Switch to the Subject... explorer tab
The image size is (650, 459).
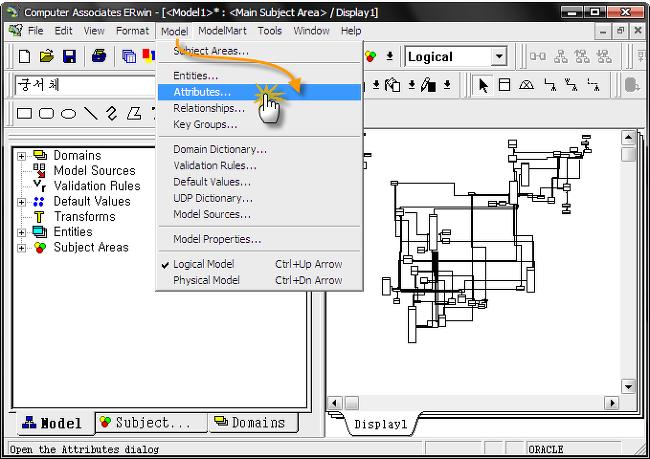click(151, 423)
